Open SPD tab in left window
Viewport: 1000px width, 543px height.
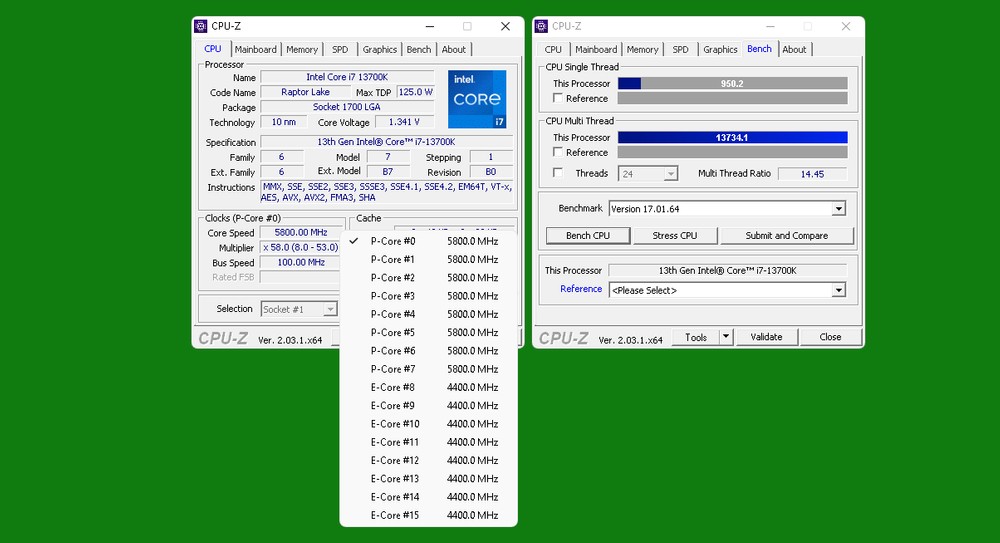[x=340, y=50]
